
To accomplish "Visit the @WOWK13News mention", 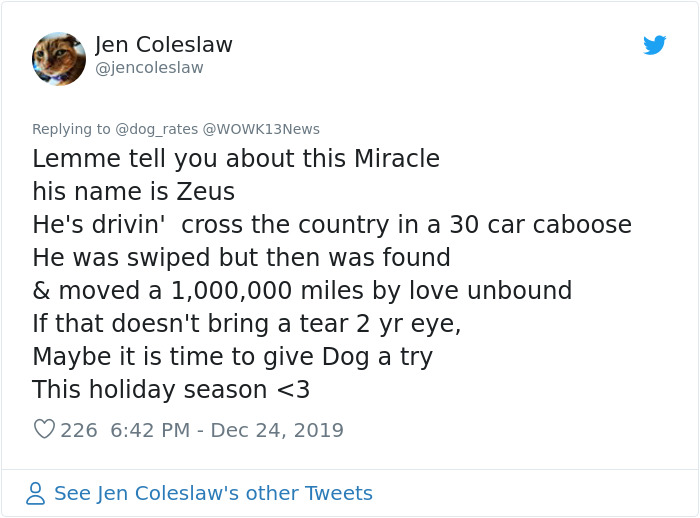I will tap(261, 129).
